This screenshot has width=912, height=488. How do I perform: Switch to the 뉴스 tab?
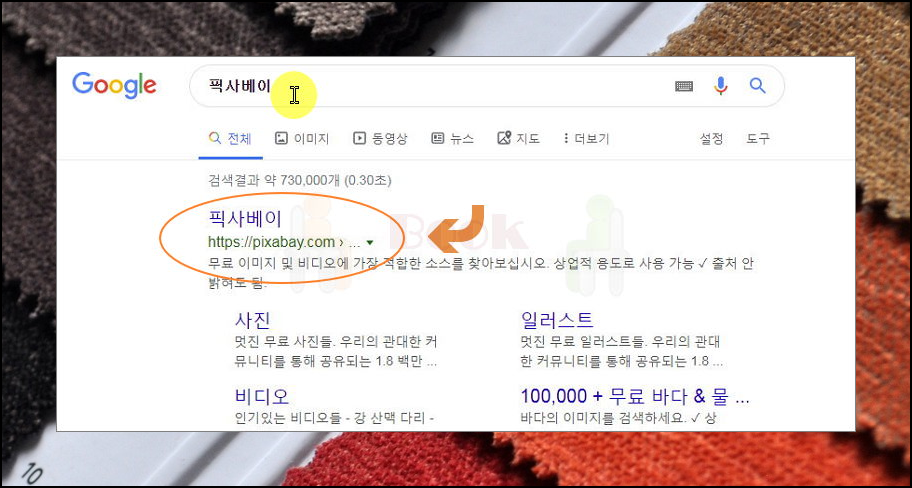[452, 138]
